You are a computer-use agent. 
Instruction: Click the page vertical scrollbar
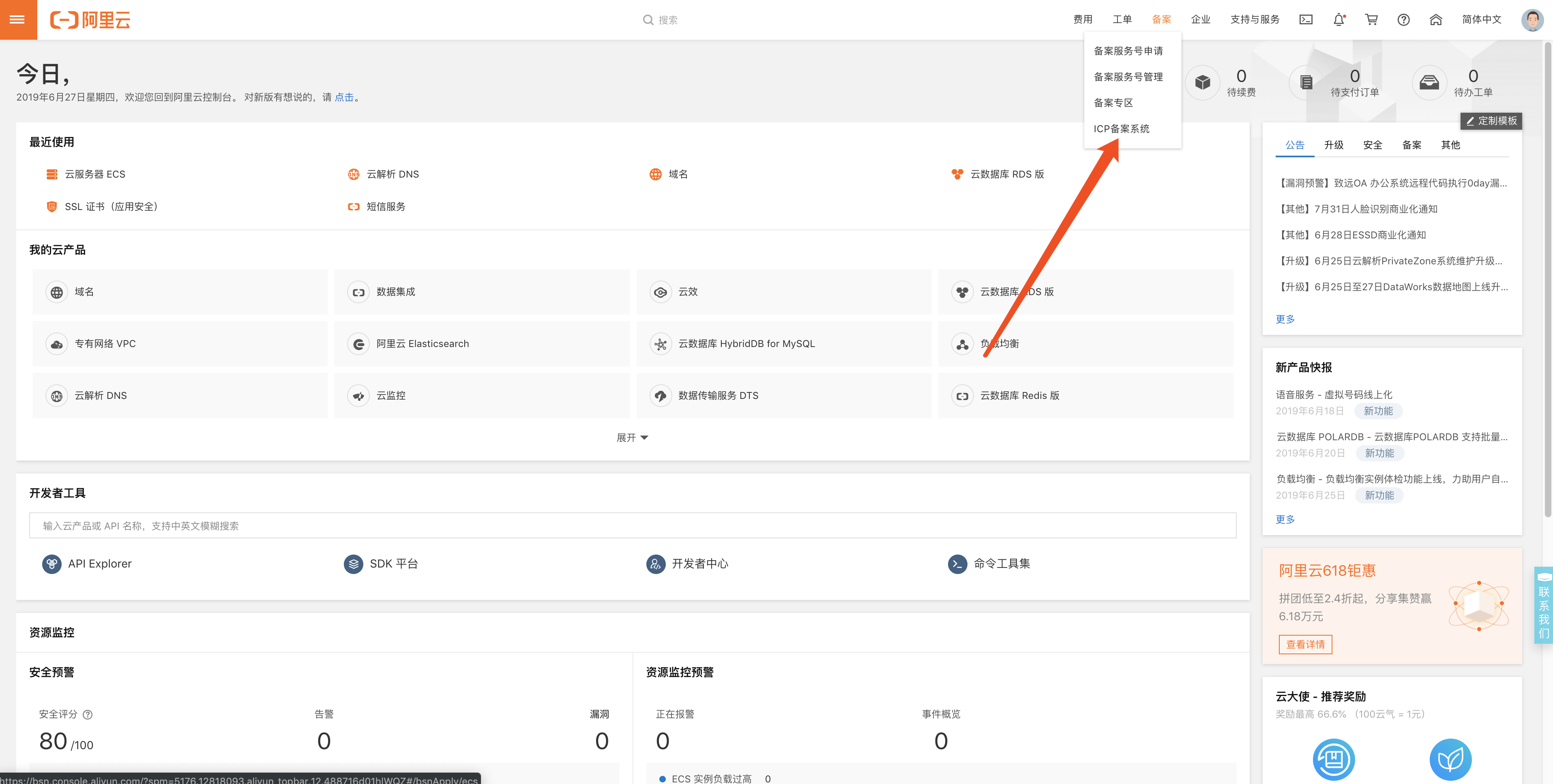coord(1547,279)
